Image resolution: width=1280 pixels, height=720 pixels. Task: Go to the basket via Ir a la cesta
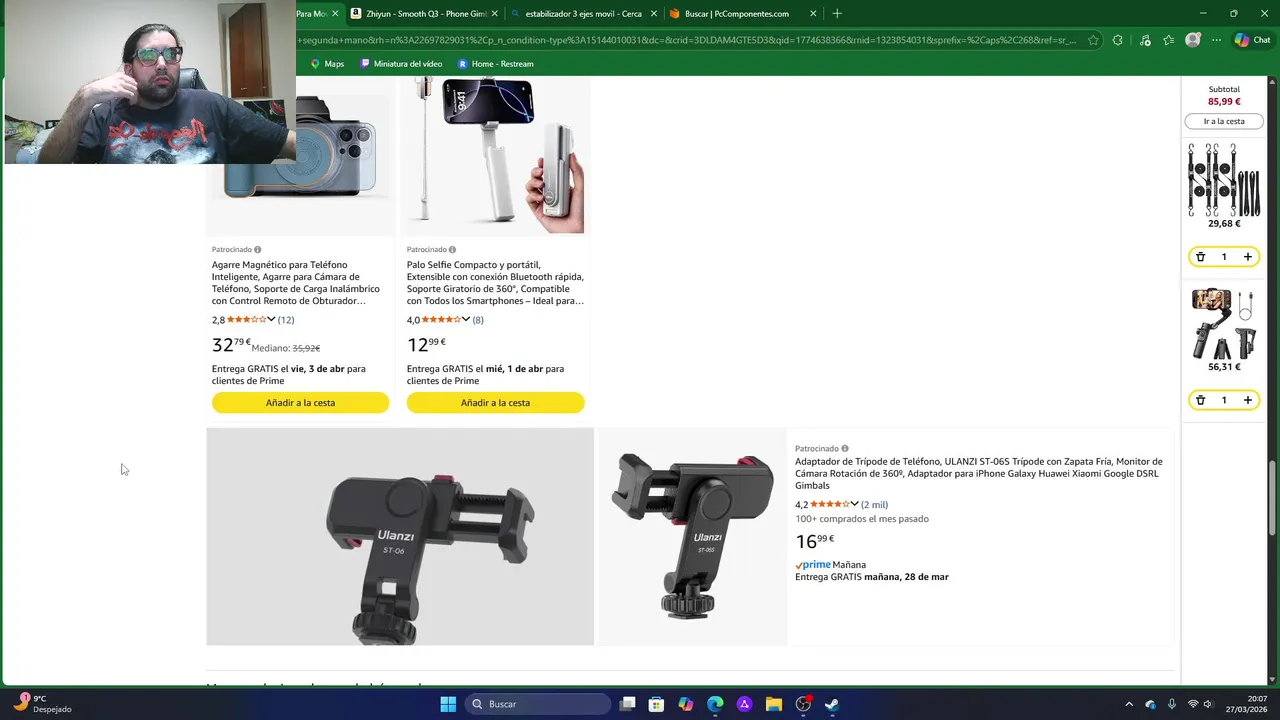(1224, 121)
